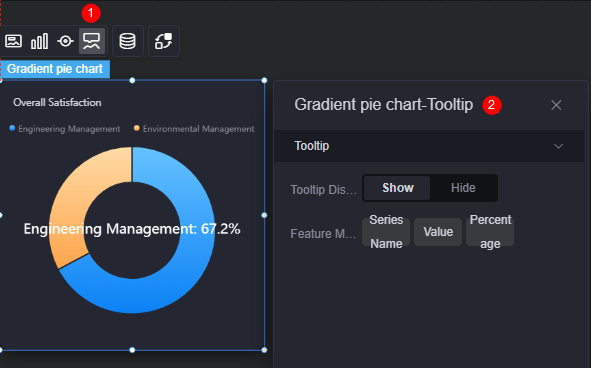Viewport: 591px width, 368px height.
Task: Select the bar chart settings icon
Action: 40,41
